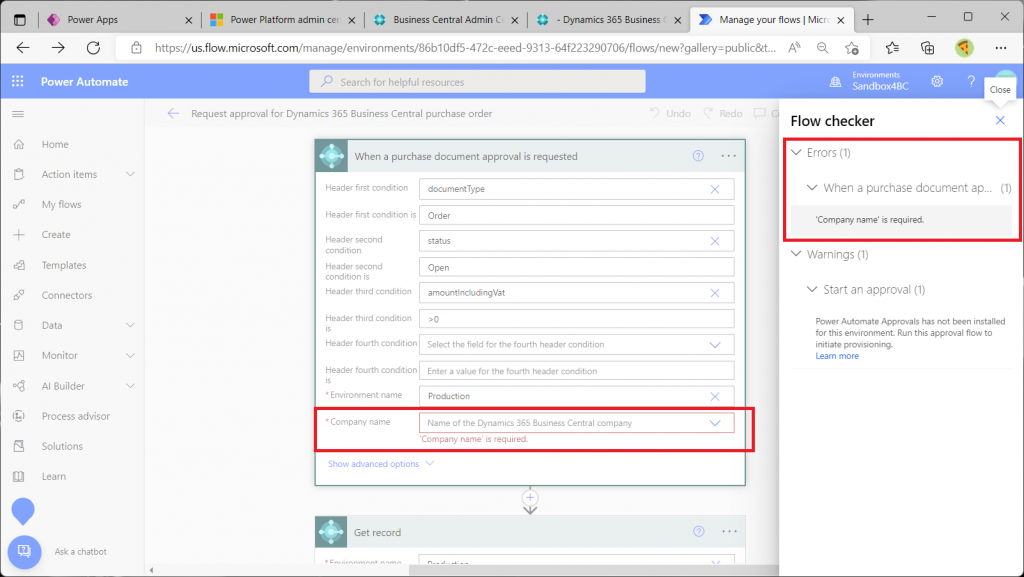
Task: Switch to the Dynamics 365 Business Central tab
Action: 609,20
